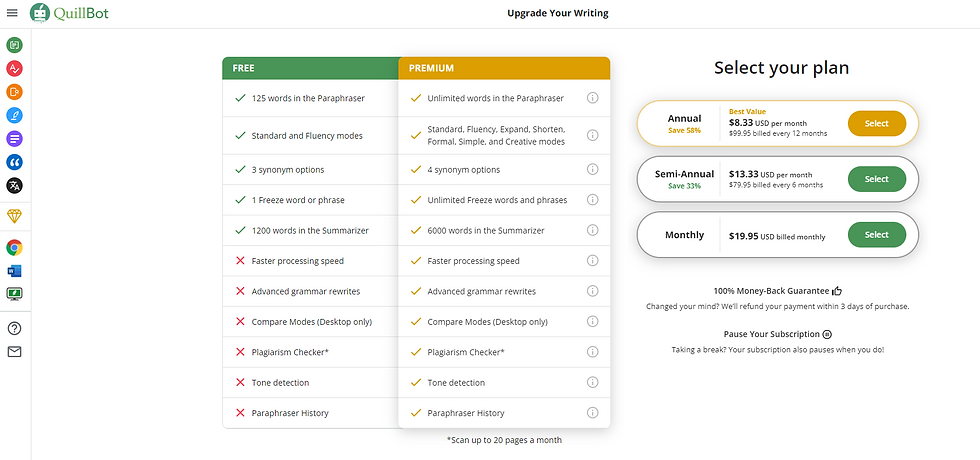Click the FREE column header
The width and height of the screenshot is (980, 460).
coord(311,68)
